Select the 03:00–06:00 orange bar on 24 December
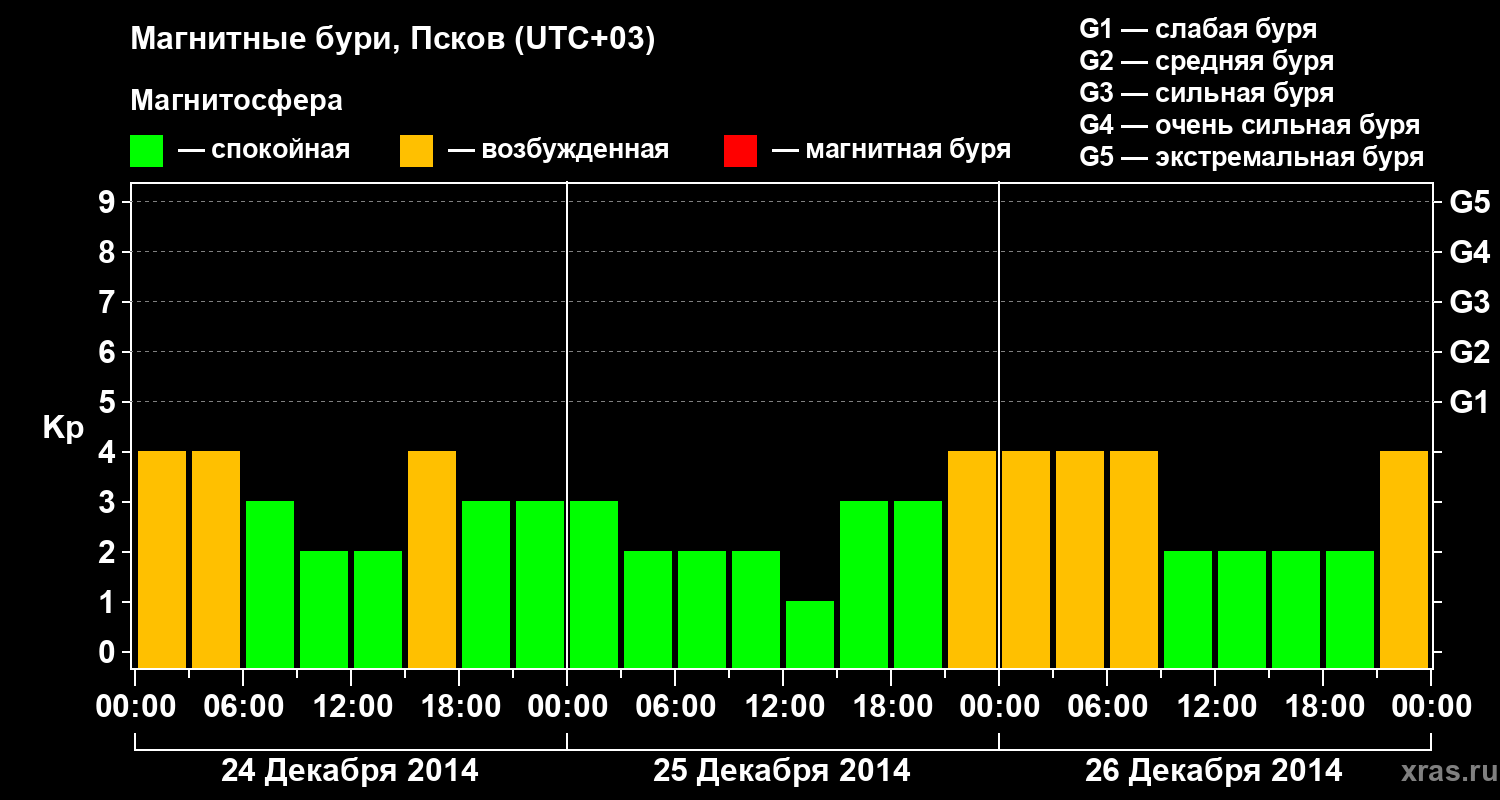Viewport: 1500px width, 800px height. 216,559
